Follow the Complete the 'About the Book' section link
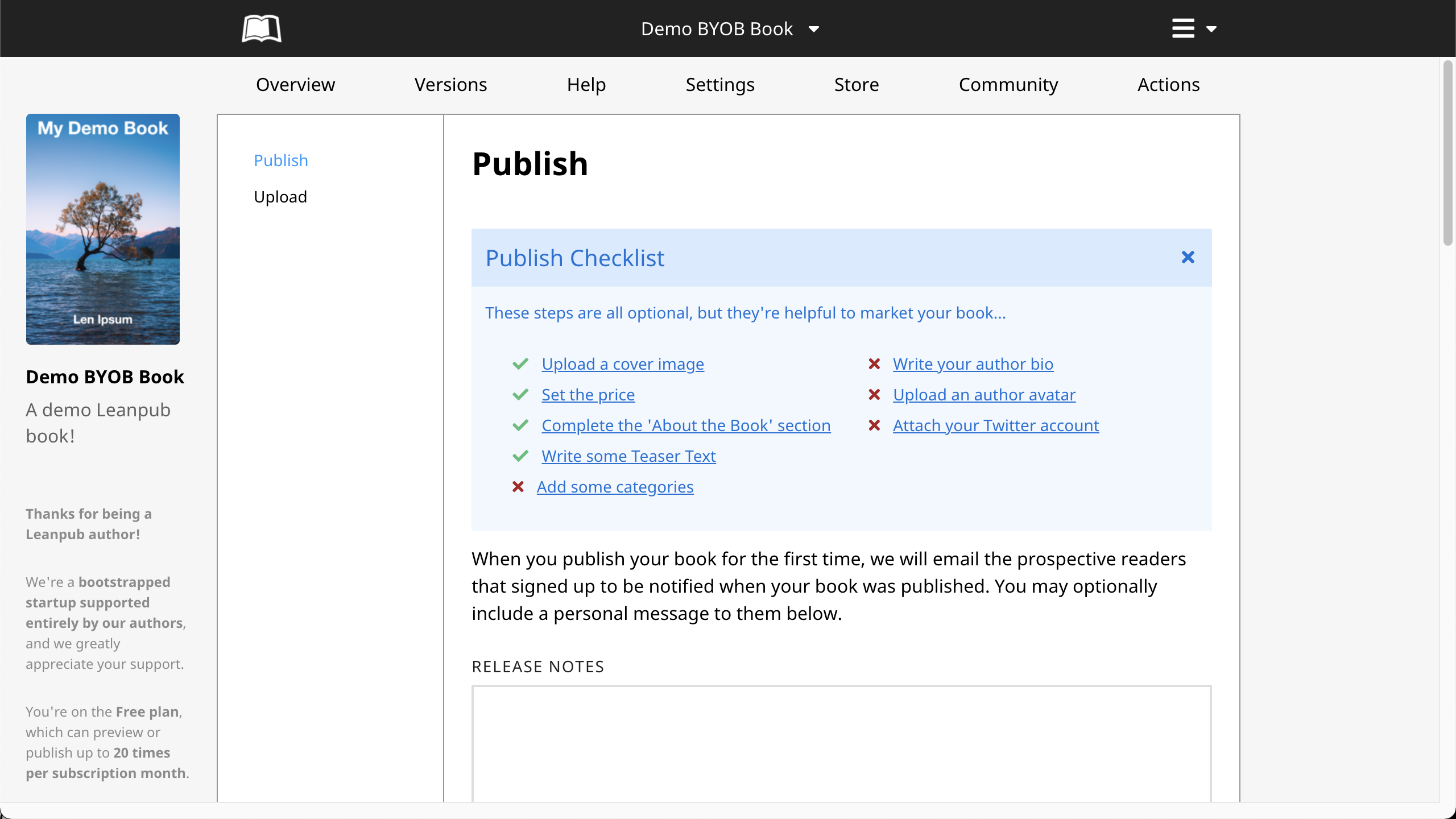Image resolution: width=1456 pixels, height=819 pixels. point(686,425)
